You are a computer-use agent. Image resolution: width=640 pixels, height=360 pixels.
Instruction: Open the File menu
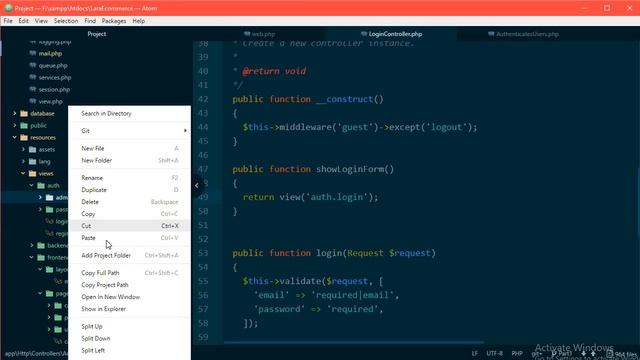tap(8, 21)
